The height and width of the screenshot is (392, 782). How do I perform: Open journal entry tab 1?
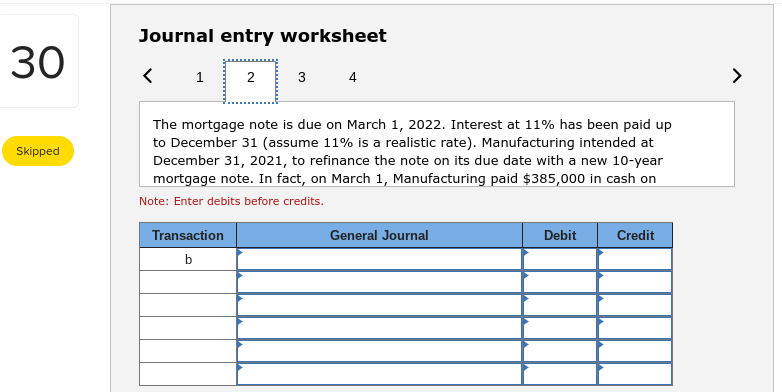pos(199,77)
